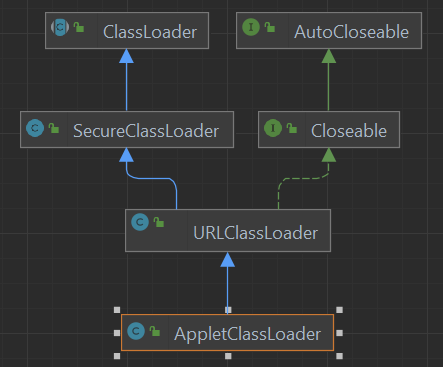Click the green public lock on ClassLoader
This screenshot has width=443, height=367.
pos(79,27)
